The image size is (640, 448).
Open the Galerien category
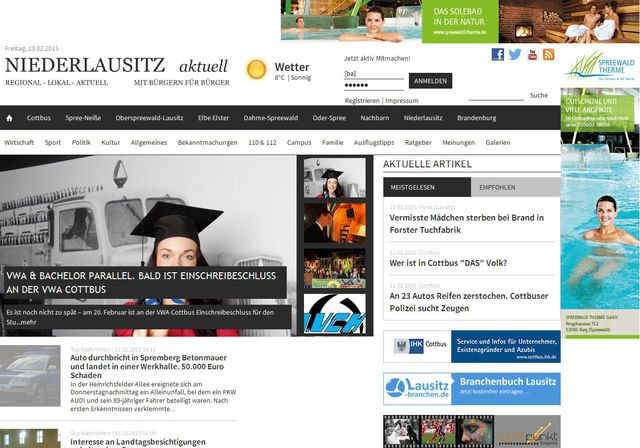[498, 142]
